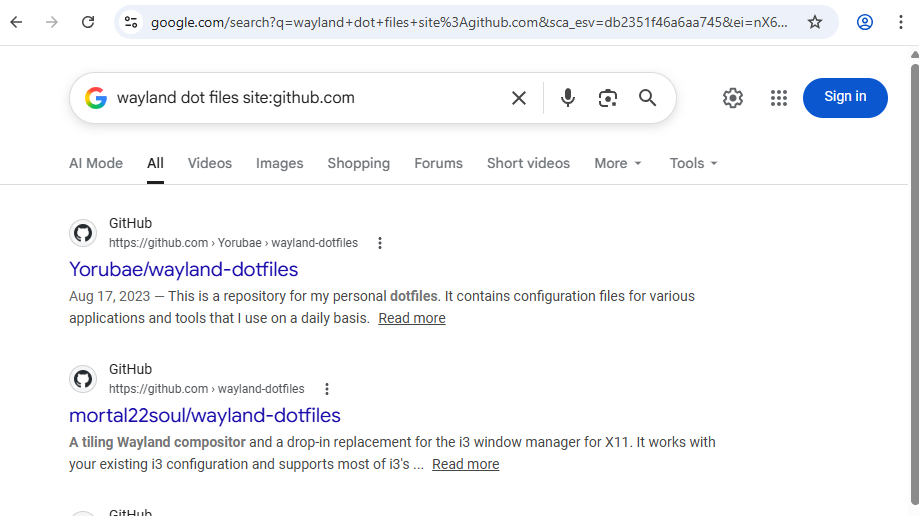The image size is (919, 516).
Task: Click the magnifying glass search icon
Action: tap(648, 97)
